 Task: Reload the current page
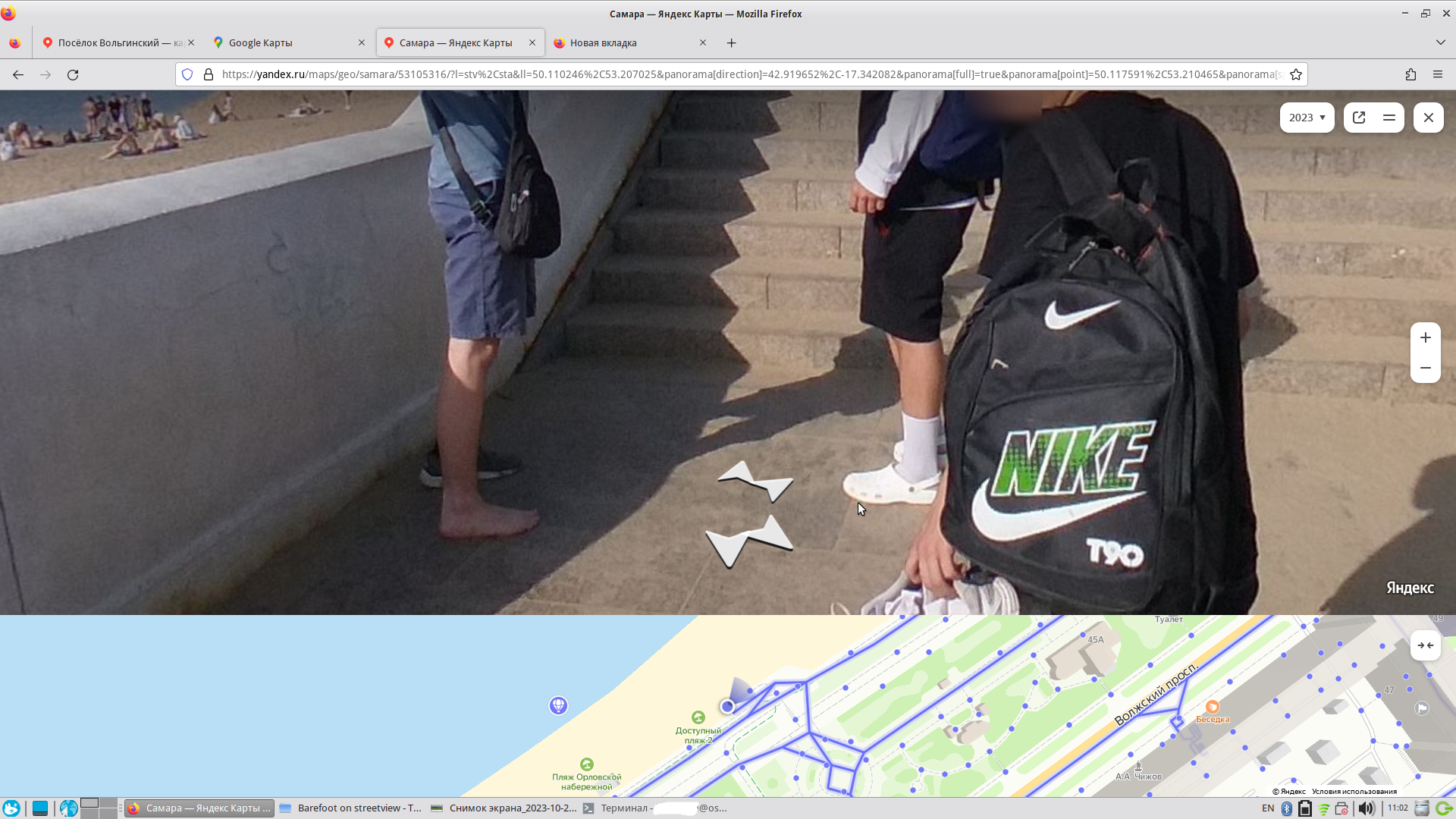[x=73, y=74]
